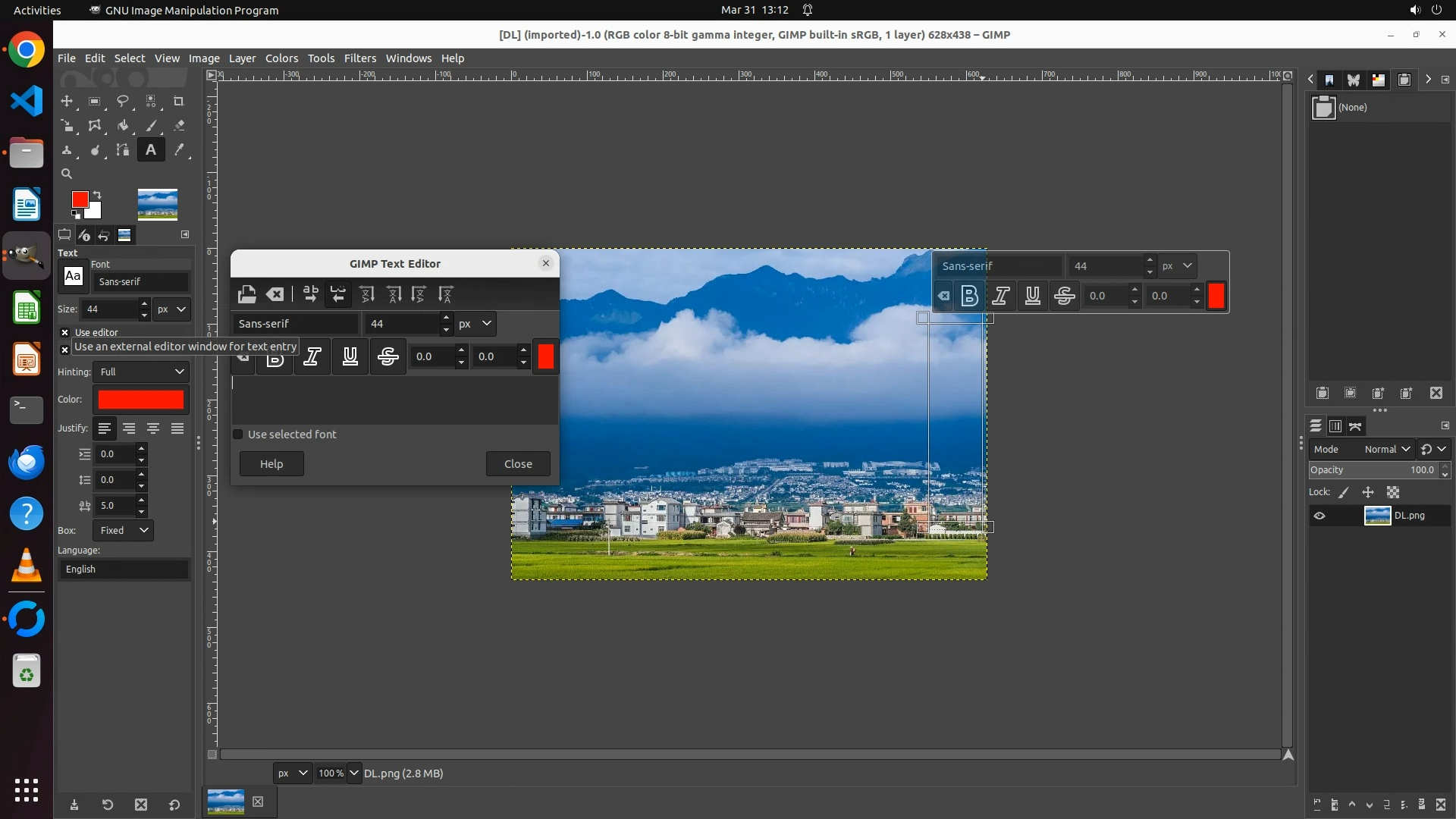Click Close button in Text Editor
This screenshot has height=819, width=1456.
tap(518, 464)
